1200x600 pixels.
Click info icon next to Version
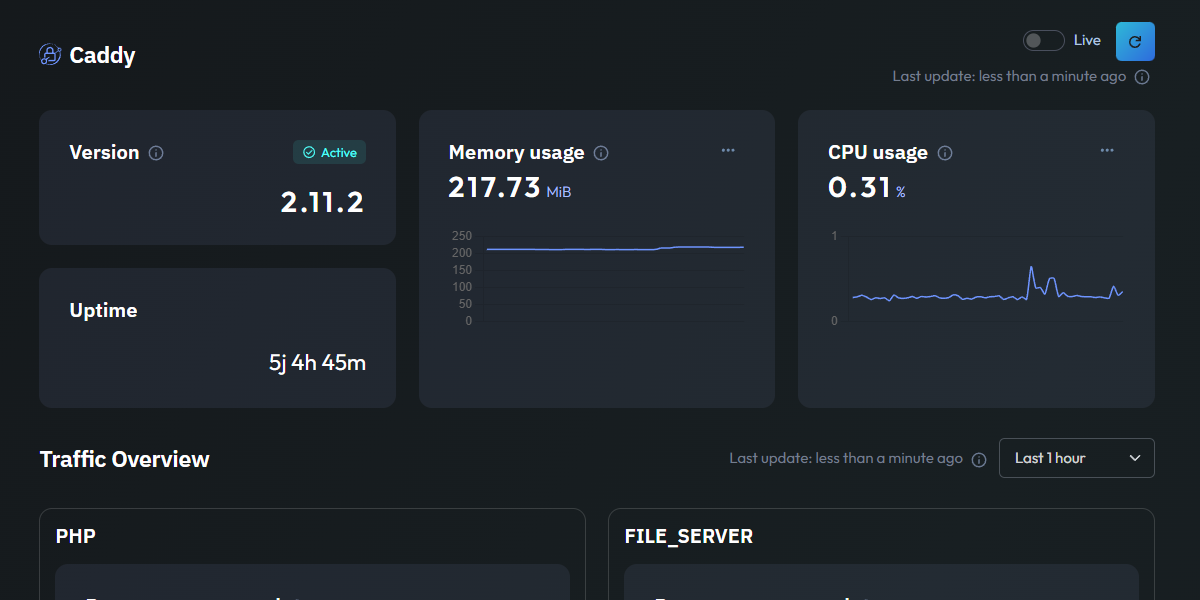pos(156,153)
